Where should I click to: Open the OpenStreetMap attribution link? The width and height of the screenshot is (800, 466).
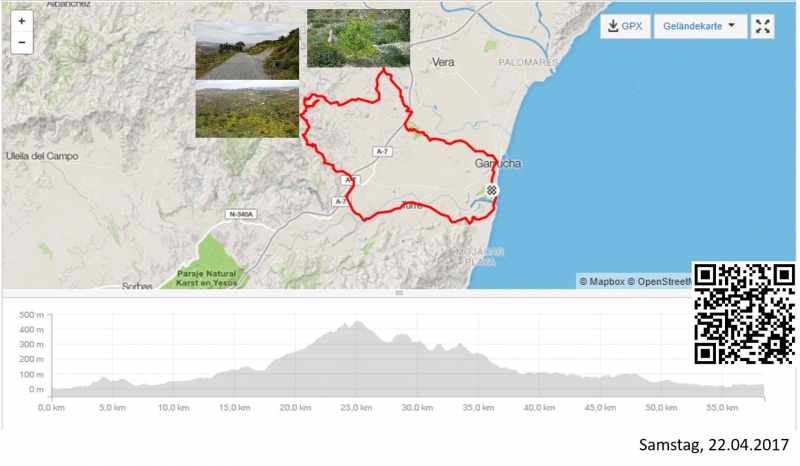[660, 281]
